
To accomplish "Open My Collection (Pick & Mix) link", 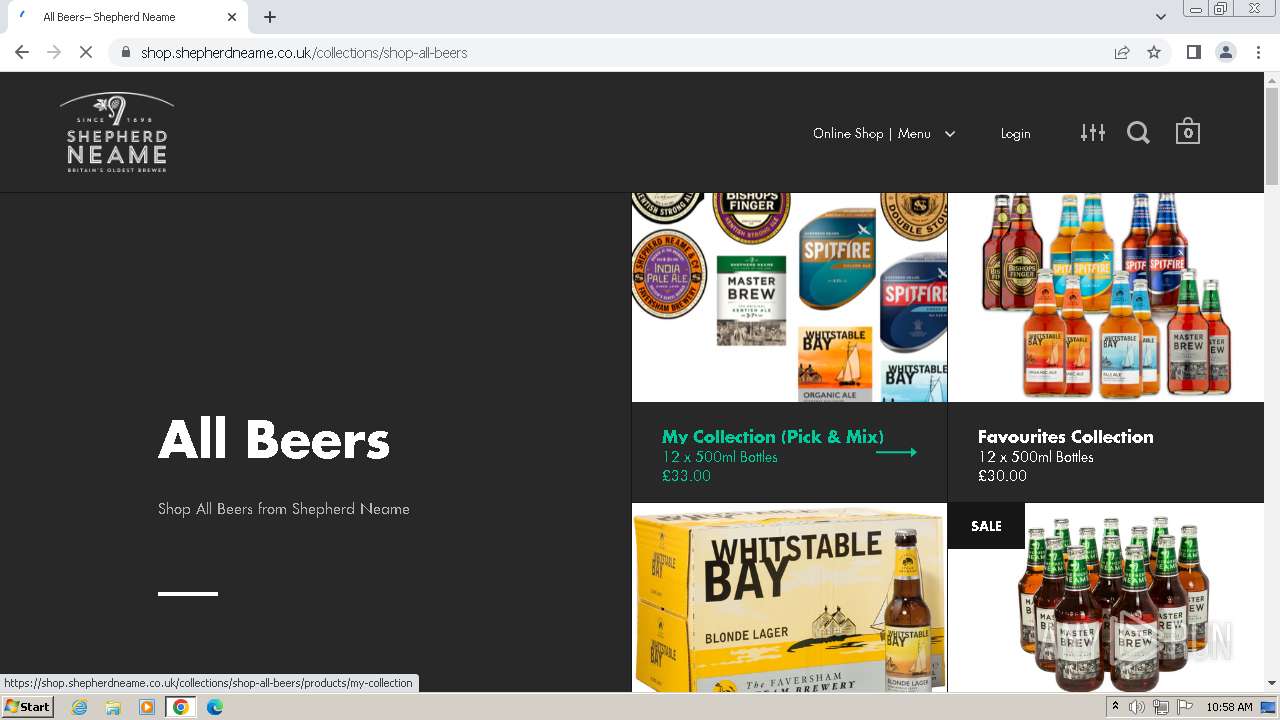I will coord(772,436).
